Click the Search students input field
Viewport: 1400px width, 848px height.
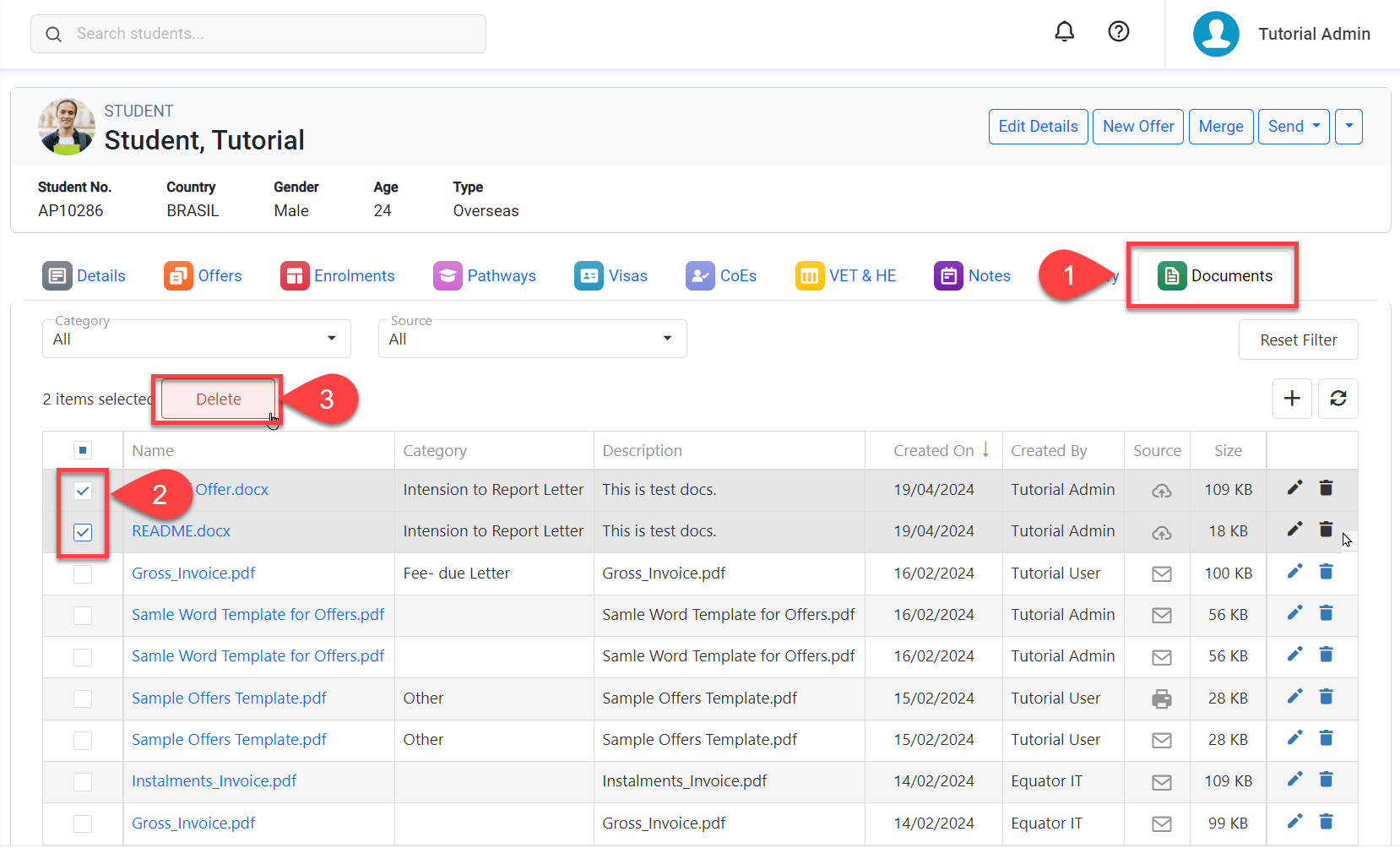tap(258, 34)
